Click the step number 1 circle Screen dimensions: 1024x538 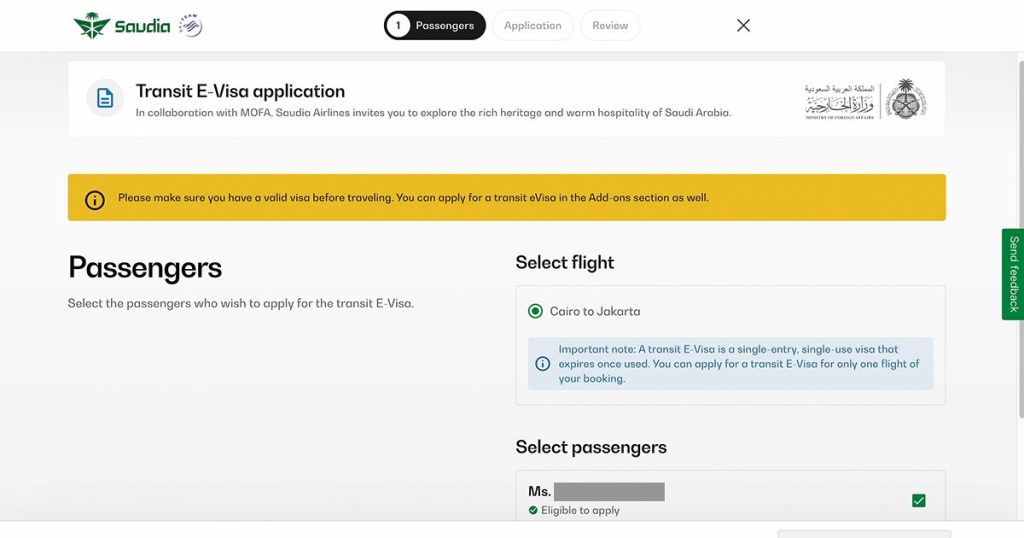pos(398,26)
